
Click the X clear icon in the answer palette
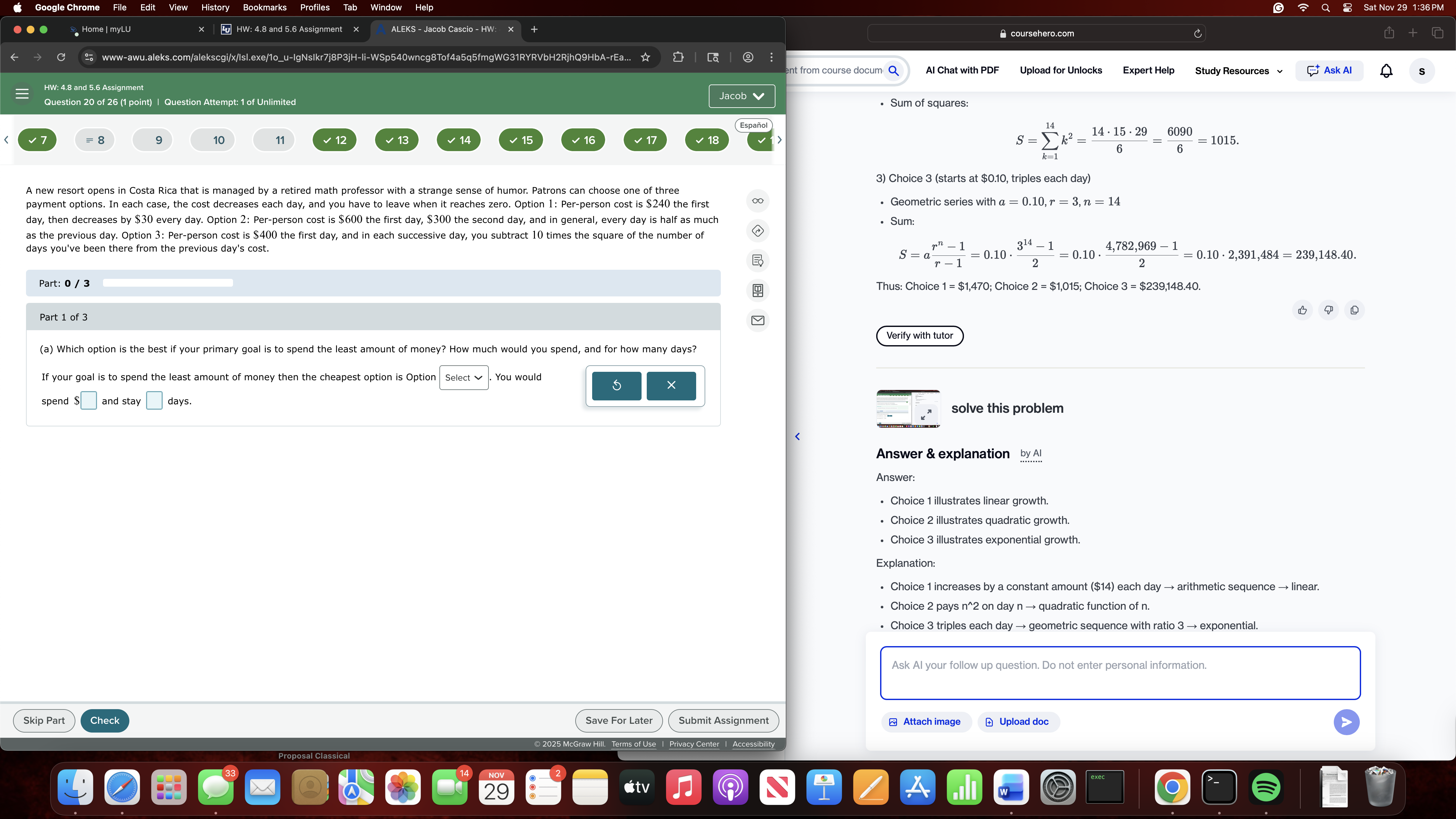[671, 385]
